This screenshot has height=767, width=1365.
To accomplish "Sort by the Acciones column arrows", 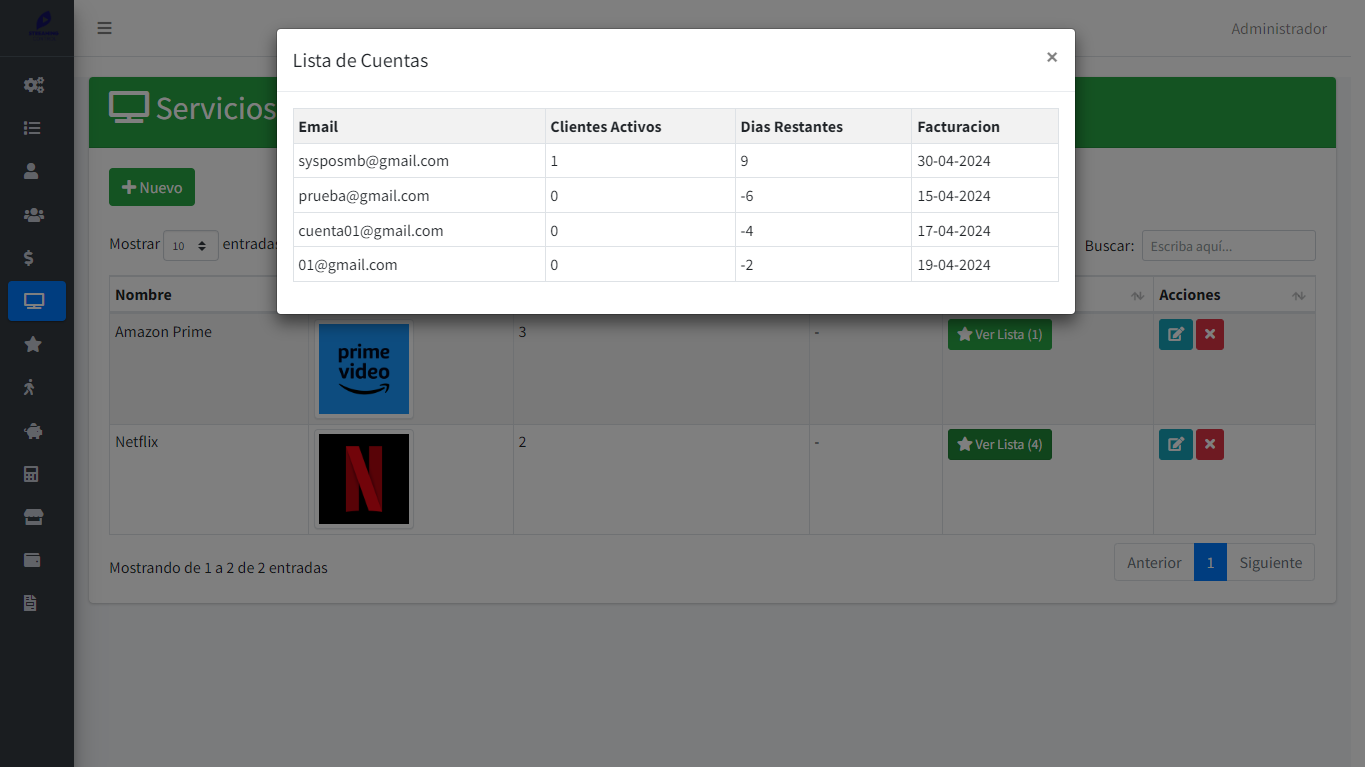I will click(x=1298, y=295).
